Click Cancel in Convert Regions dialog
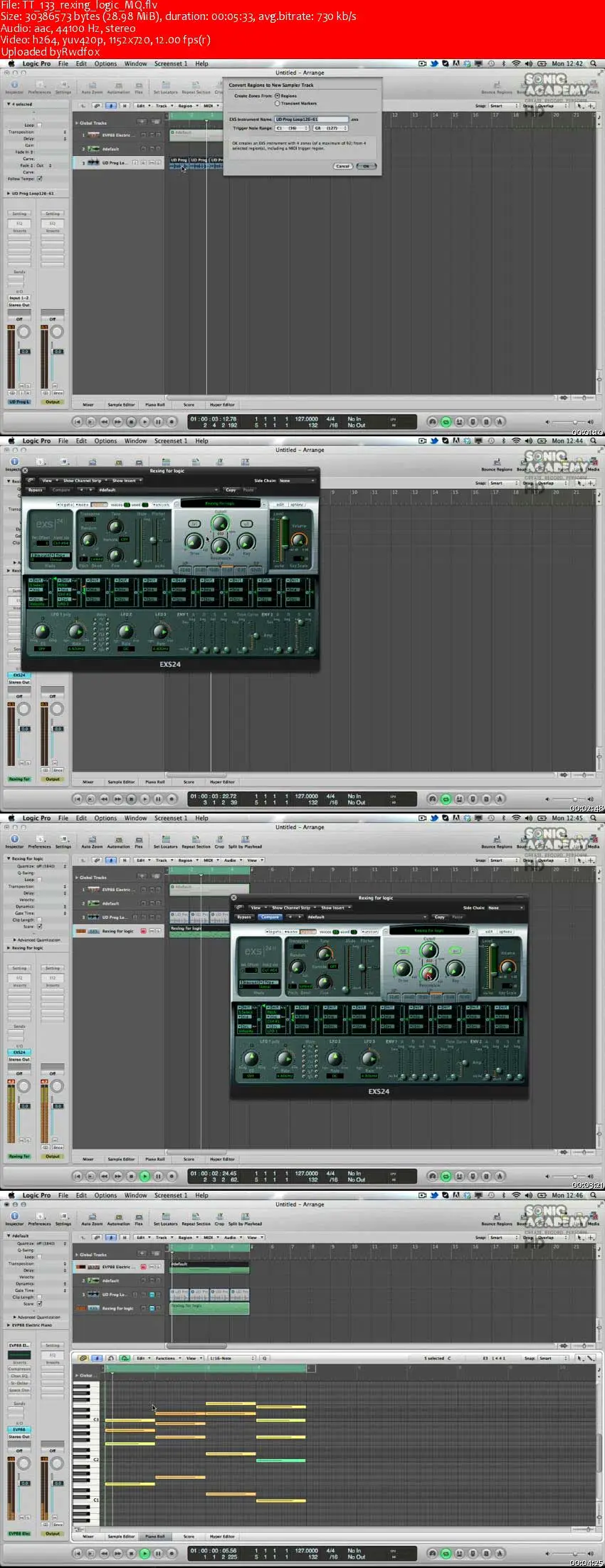Image resolution: width=605 pixels, height=1568 pixels. point(342,166)
